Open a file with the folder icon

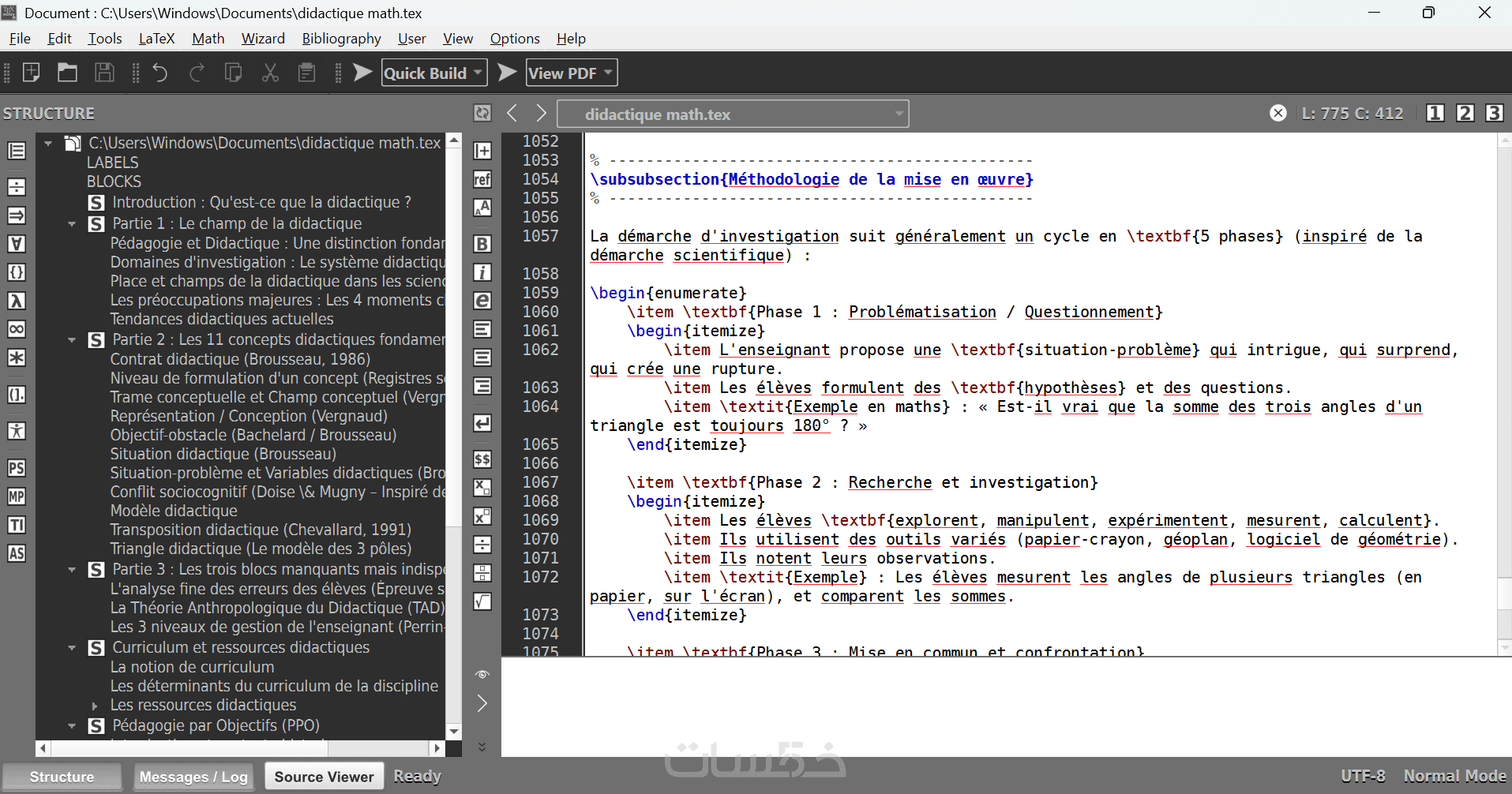67,73
